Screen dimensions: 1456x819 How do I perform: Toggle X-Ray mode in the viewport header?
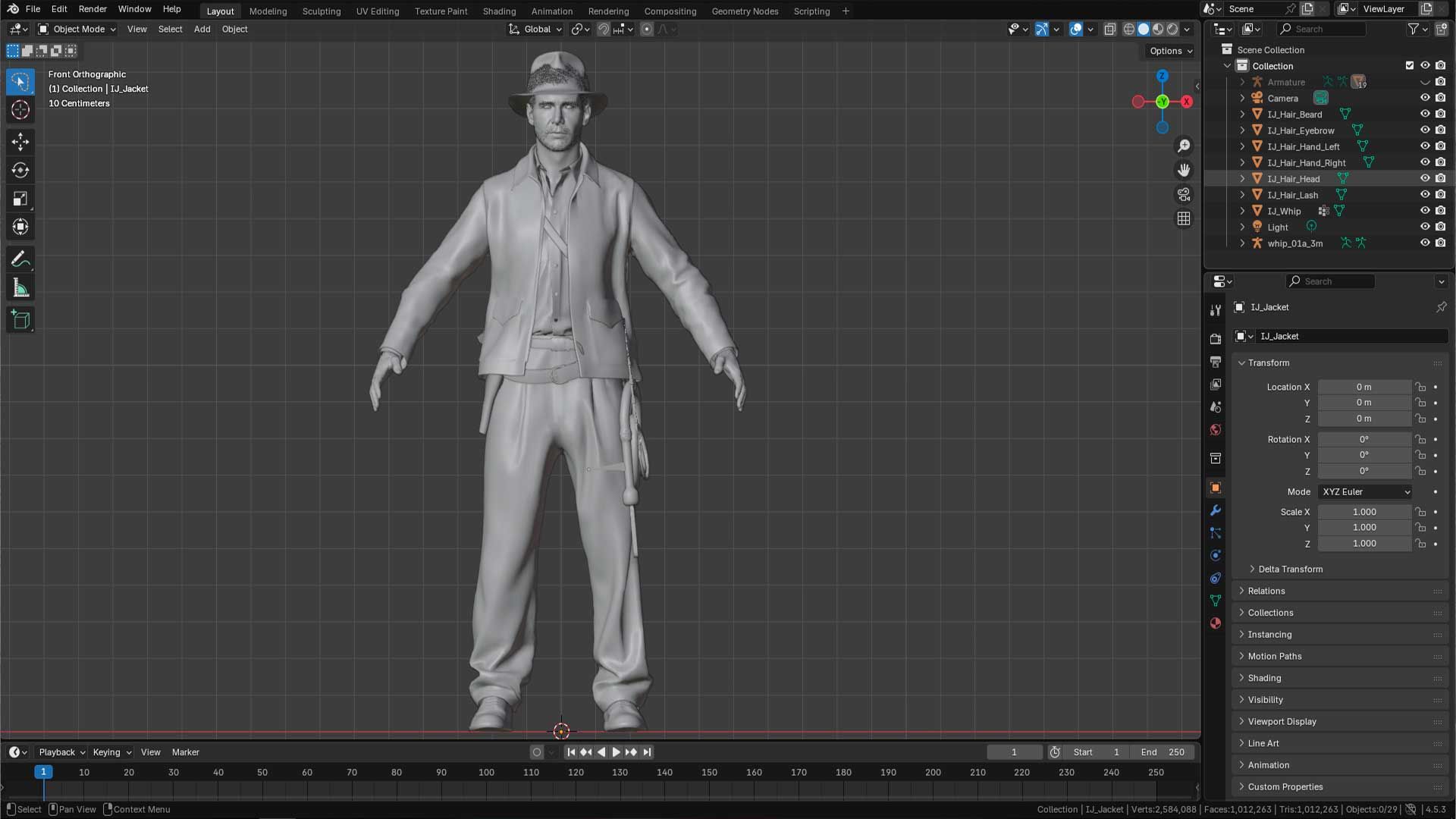click(x=1109, y=29)
